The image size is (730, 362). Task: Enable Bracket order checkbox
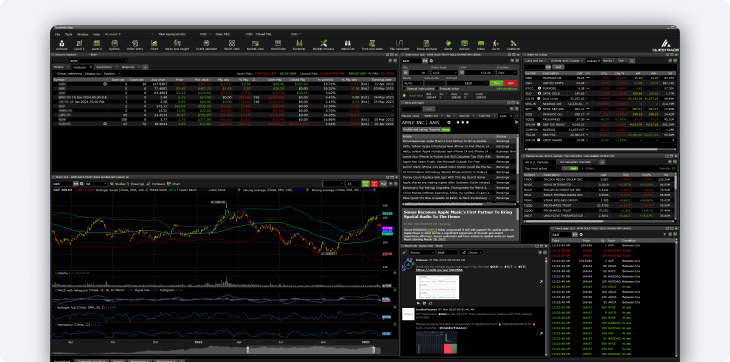[436, 88]
